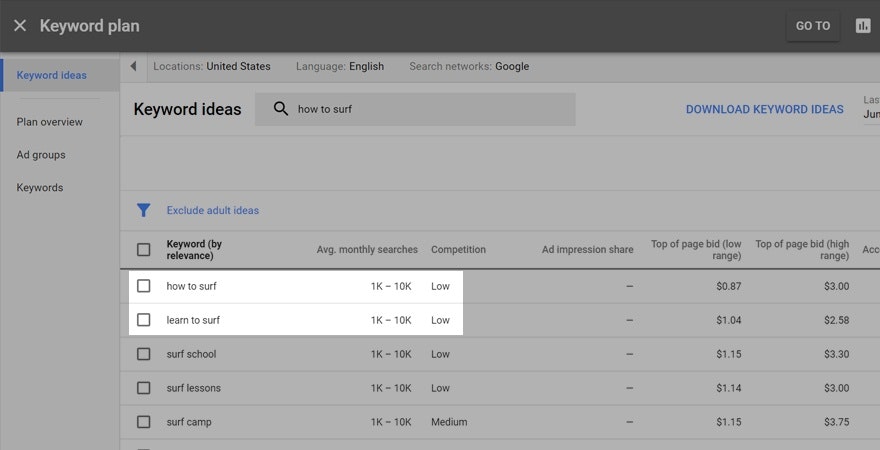The width and height of the screenshot is (880, 450).
Task: Click DOWNLOAD KEYWORD IDEAS link
Action: pyautogui.click(x=764, y=109)
